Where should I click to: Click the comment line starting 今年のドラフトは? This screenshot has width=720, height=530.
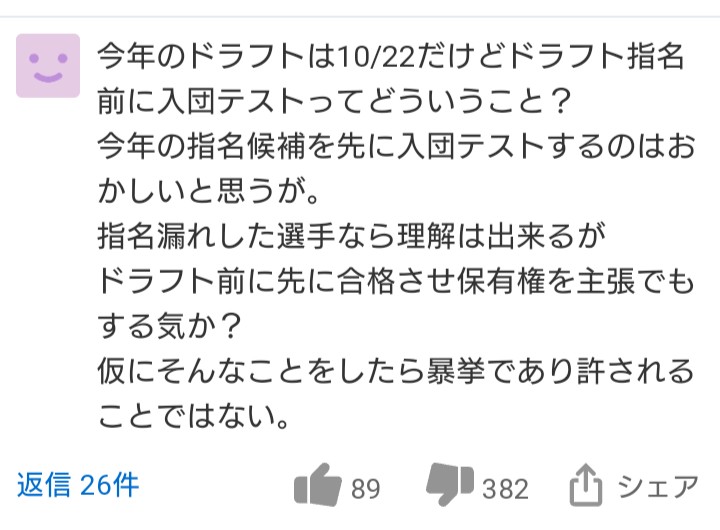pos(390,56)
